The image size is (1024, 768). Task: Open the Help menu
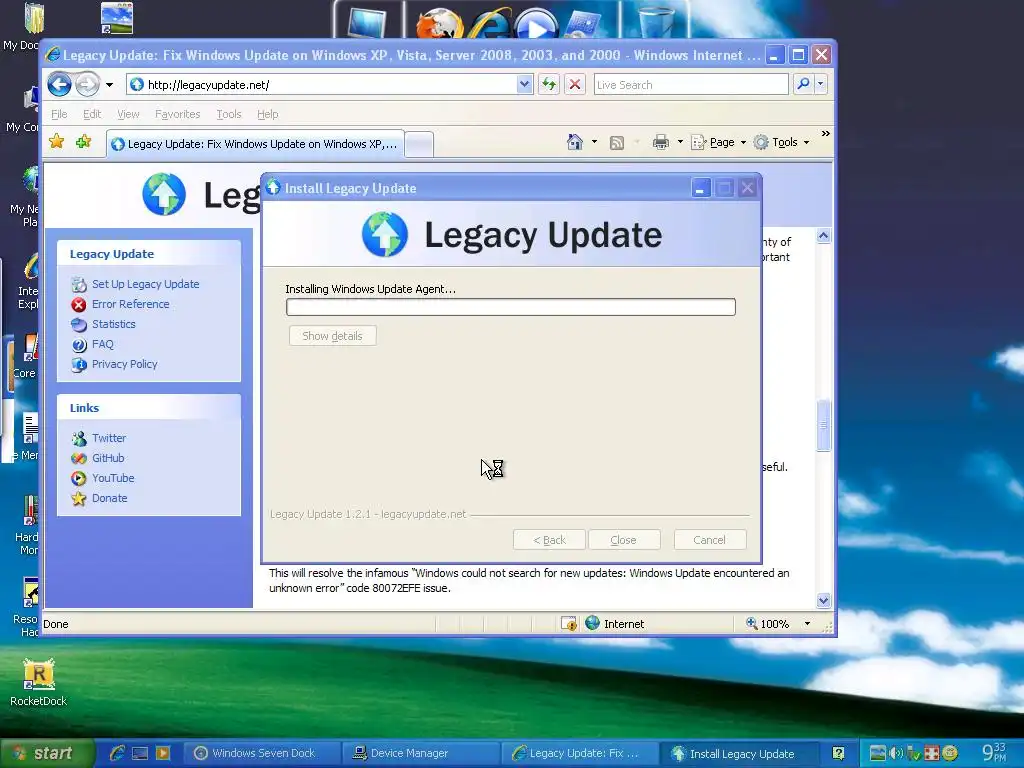[x=268, y=114]
